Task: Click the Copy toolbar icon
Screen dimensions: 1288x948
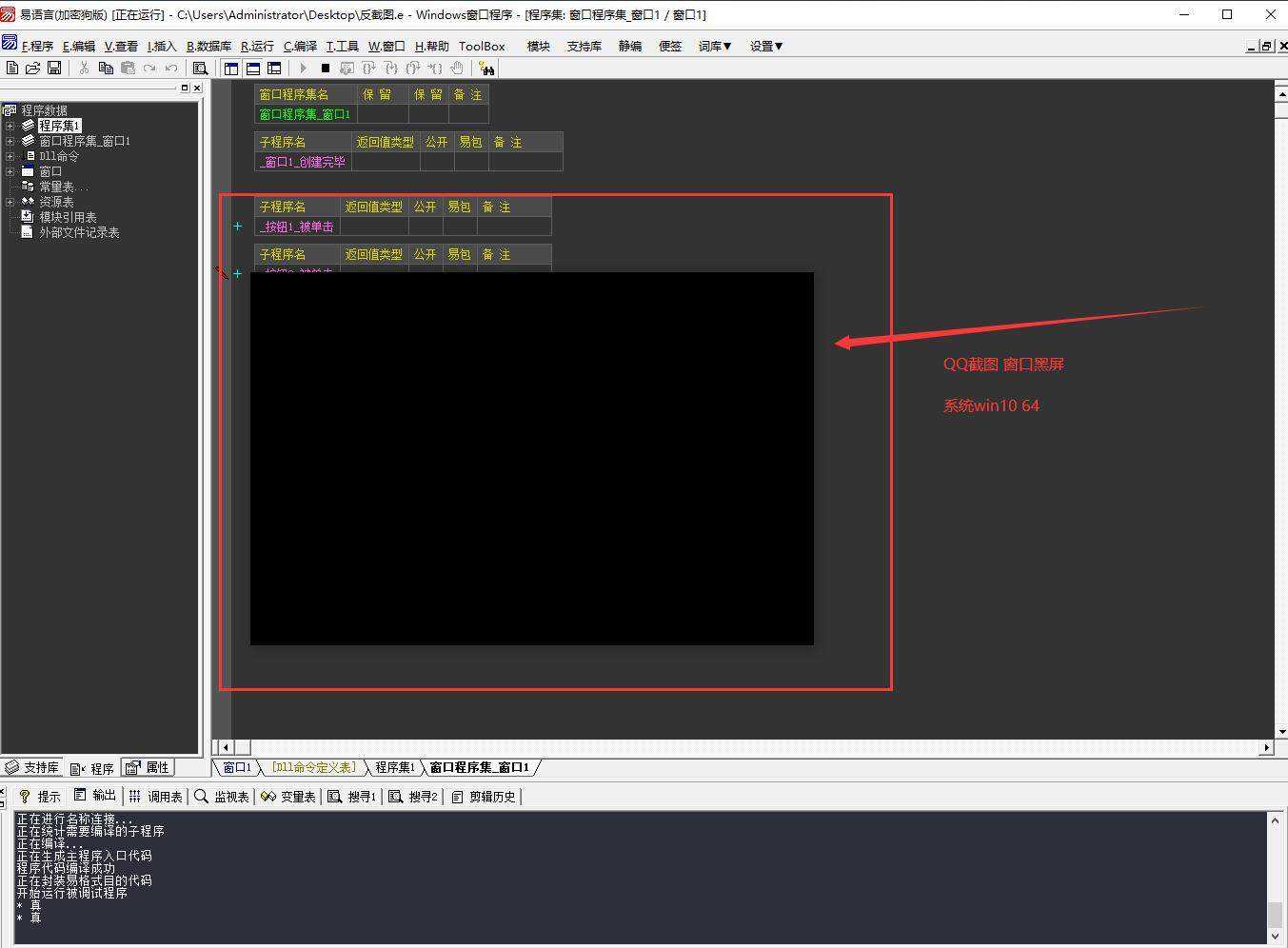Action: pos(106,68)
